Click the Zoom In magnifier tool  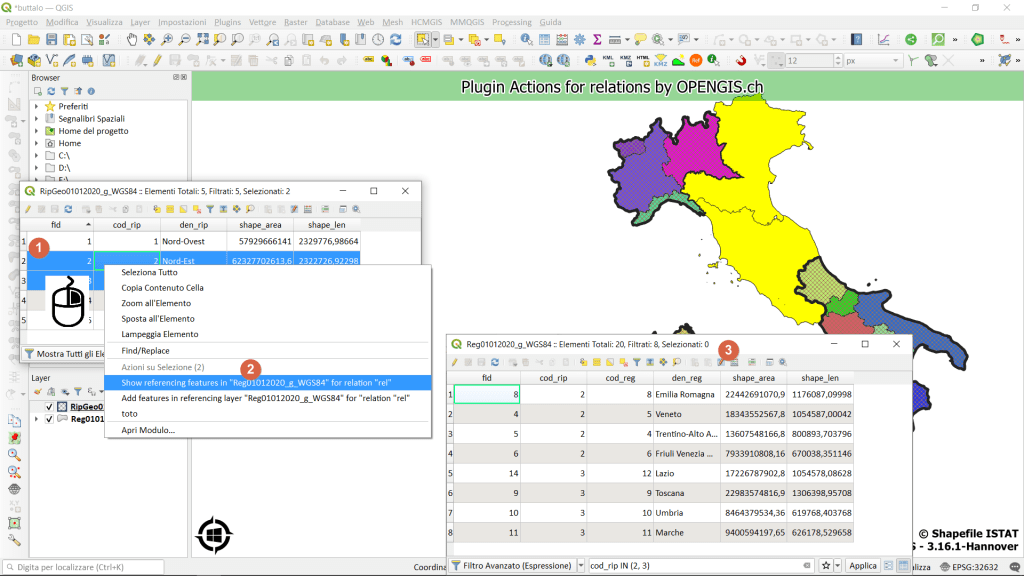tap(167, 40)
